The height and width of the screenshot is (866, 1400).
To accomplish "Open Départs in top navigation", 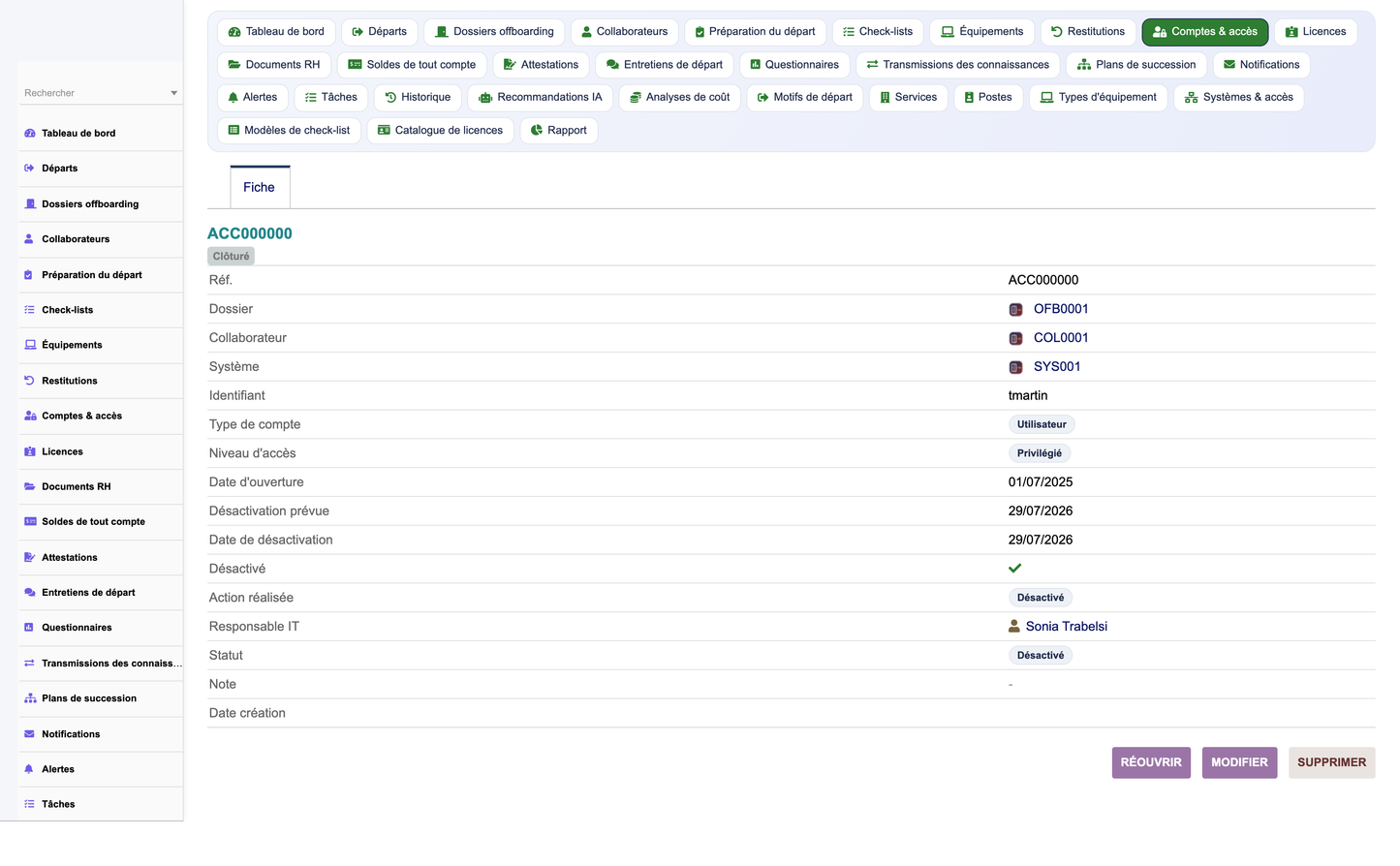I will tap(379, 32).
